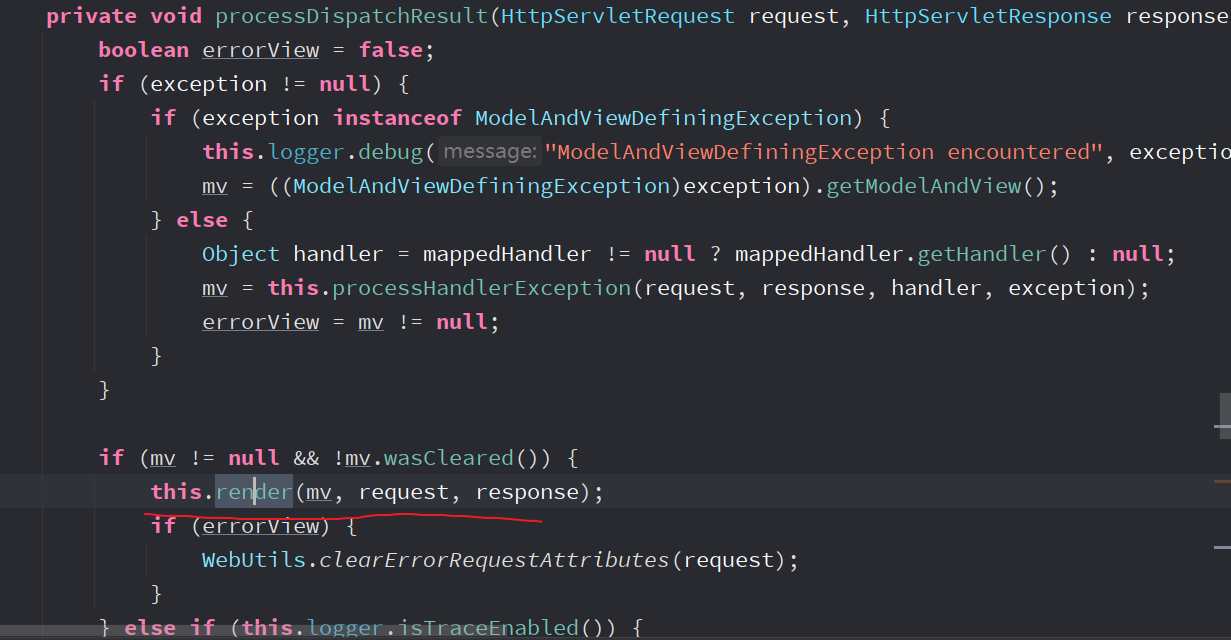Click errorView in the boolean declaration line

click(x=261, y=50)
